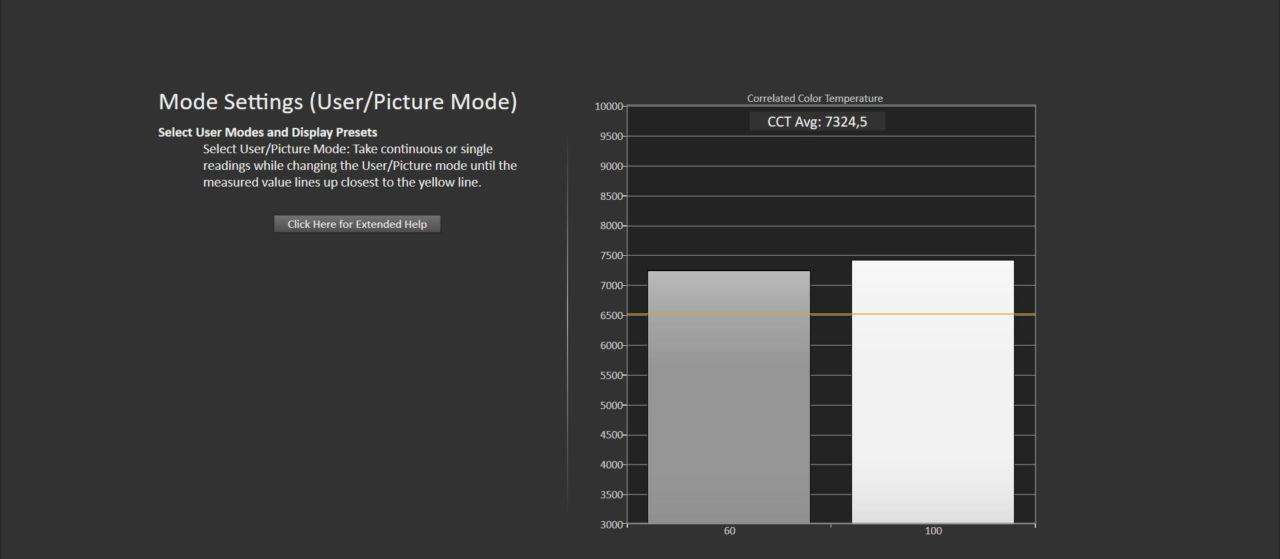Click the CCT Avg: 7324,5 readout
Viewport: 1280px width, 559px height.
817,121
